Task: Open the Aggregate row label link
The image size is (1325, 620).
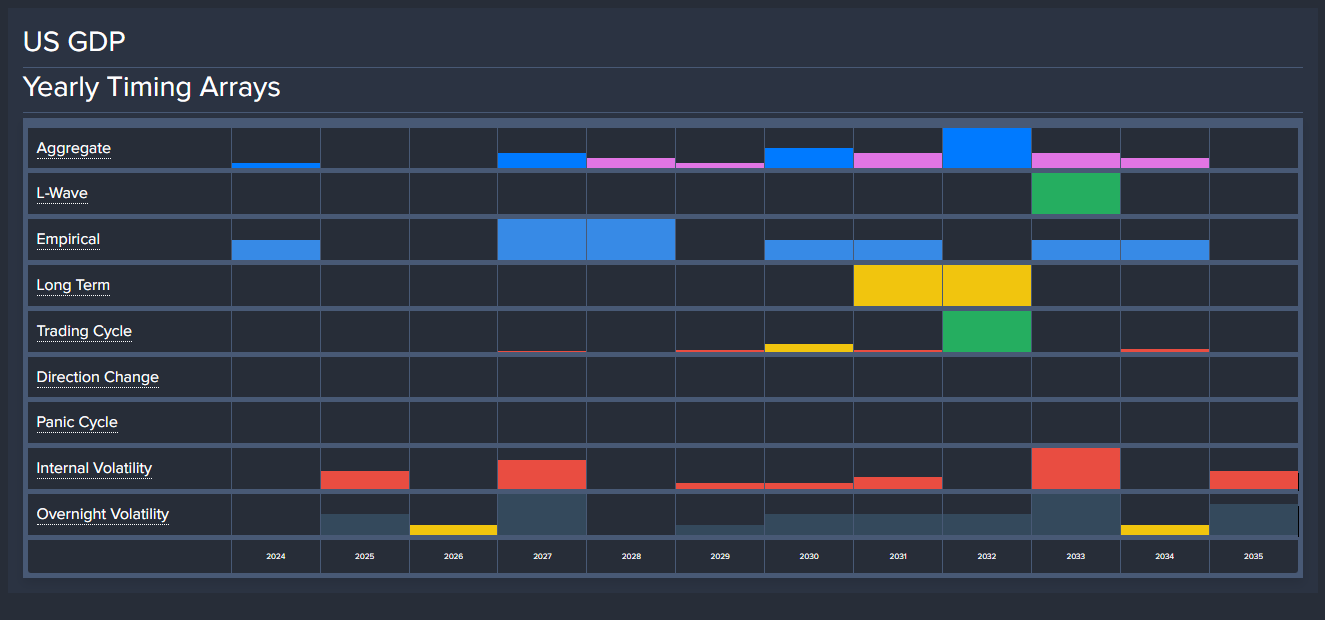Action: tap(74, 149)
